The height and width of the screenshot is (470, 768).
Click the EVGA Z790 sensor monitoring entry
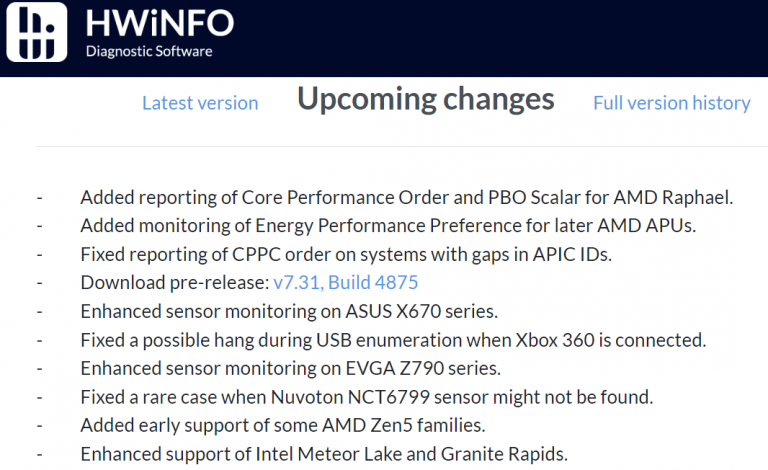point(290,368)
